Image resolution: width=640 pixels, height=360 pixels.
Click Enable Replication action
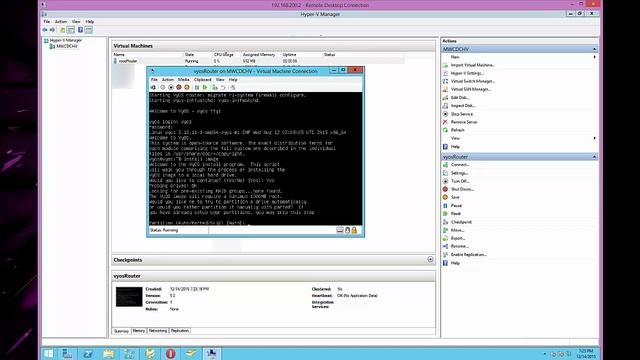469,254
